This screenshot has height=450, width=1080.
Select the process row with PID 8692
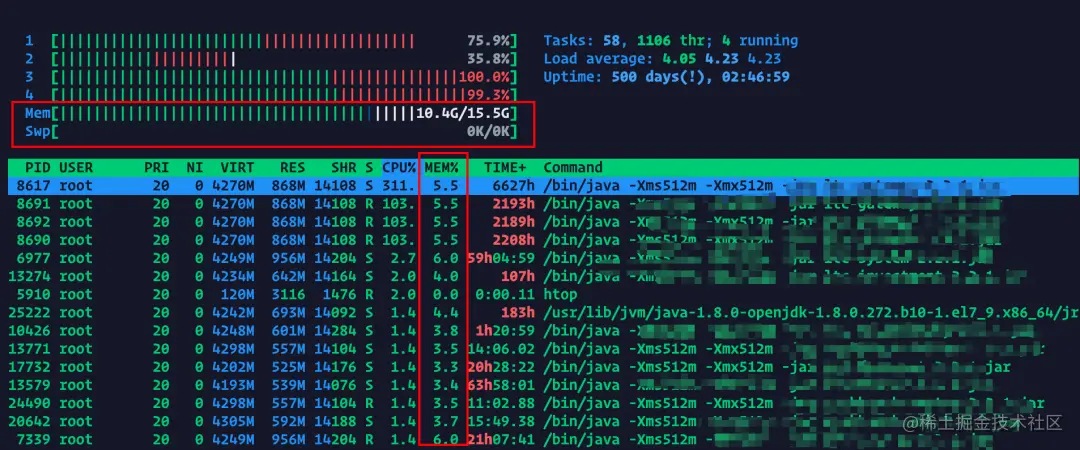click(x=544, y=222)
